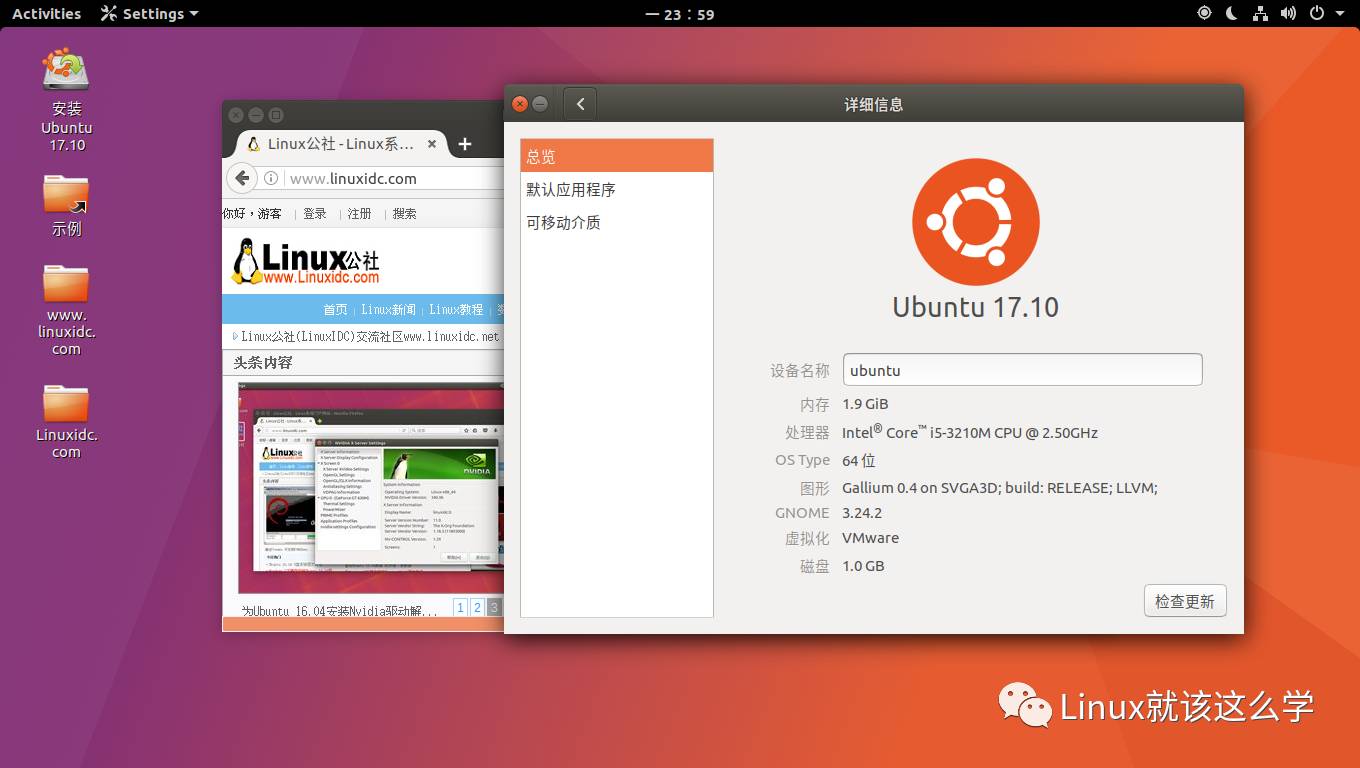1360x768 pixels.
Task: Open Linux新闻 in the site navigation bar
Action: [389, 309]
